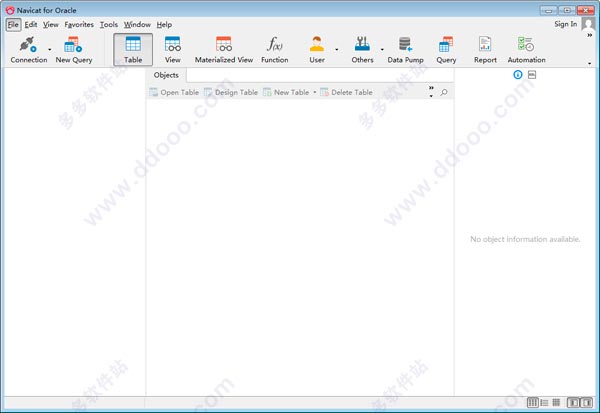Toggle the right information pane
The width and height of the screenshot is (600, 413).
(x=586, y=402)
